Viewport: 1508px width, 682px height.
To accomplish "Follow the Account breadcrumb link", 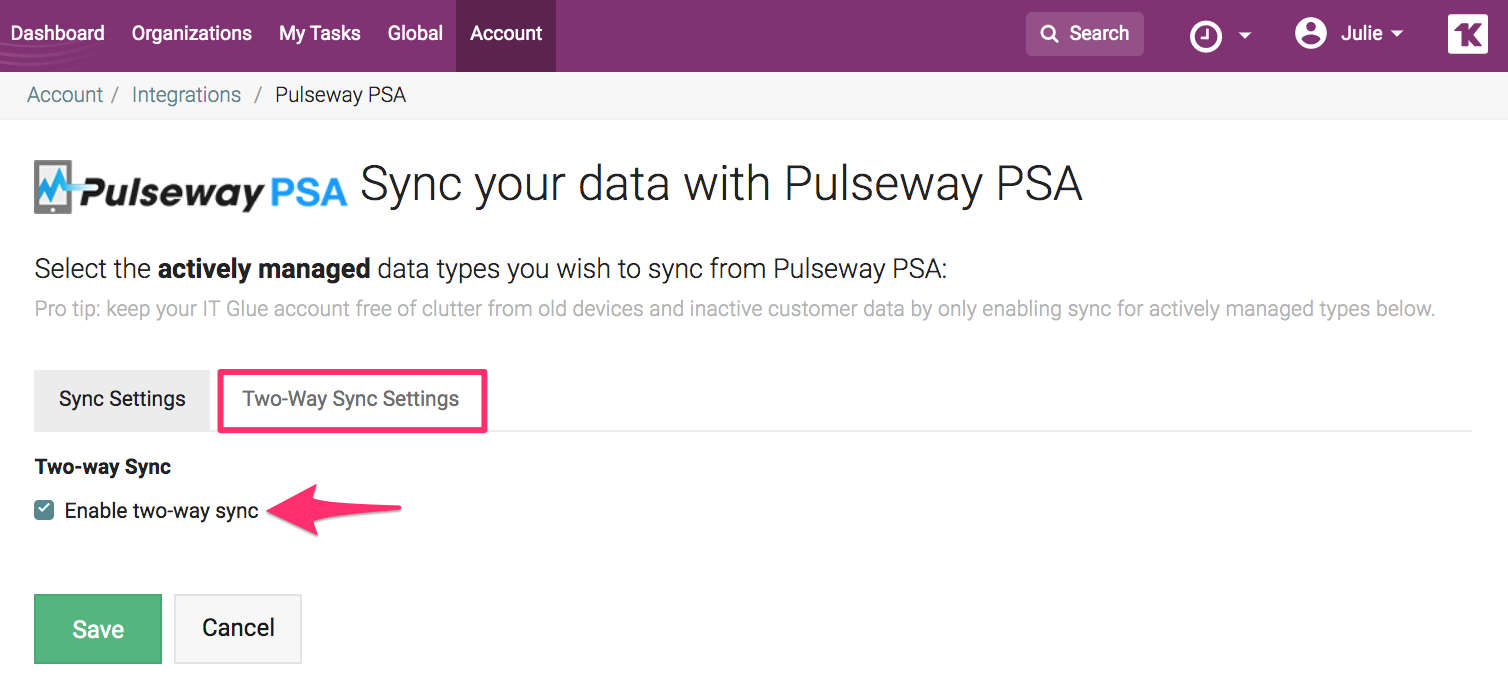I will pos(65,95).
